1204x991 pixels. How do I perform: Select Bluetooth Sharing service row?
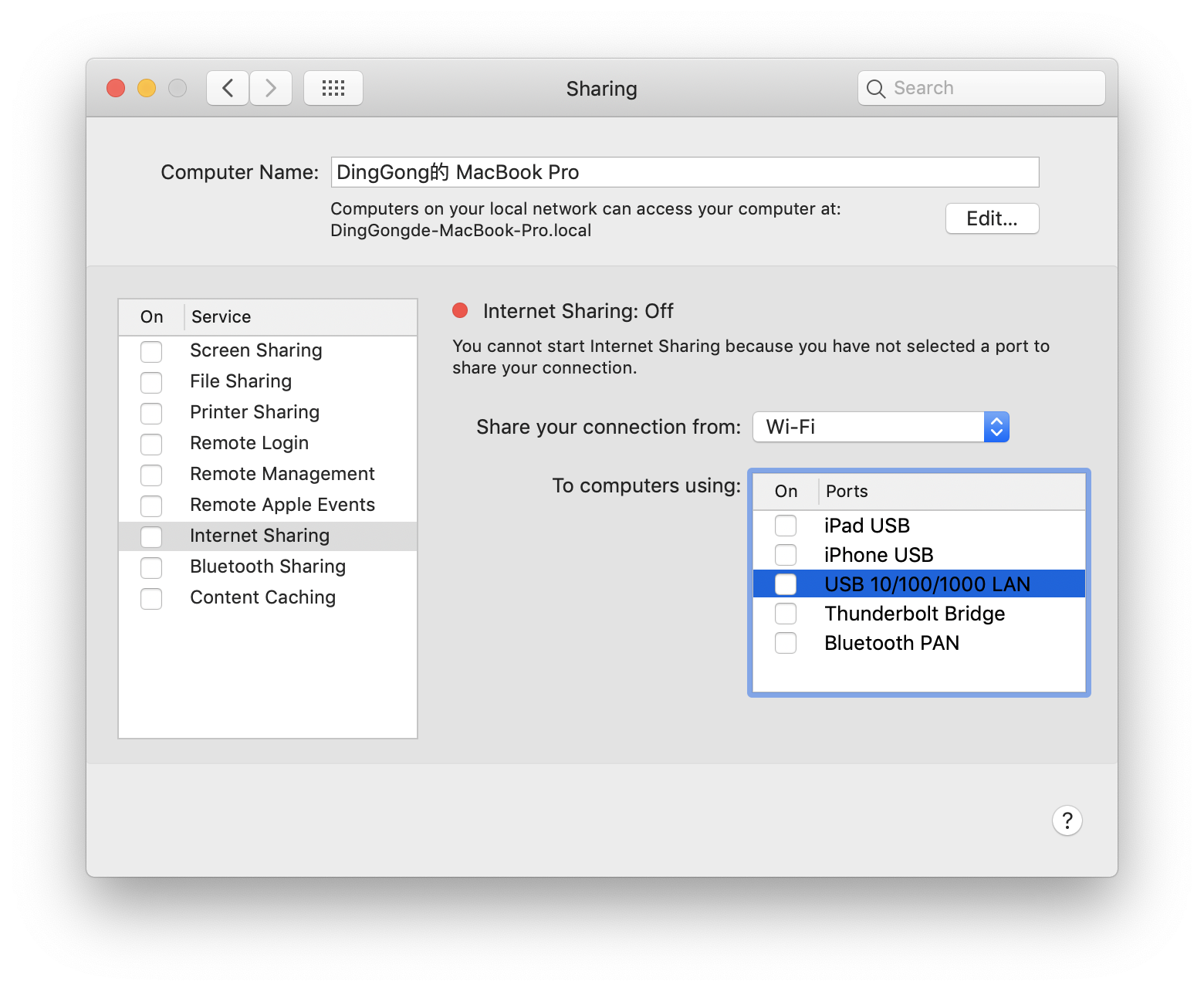268,567
